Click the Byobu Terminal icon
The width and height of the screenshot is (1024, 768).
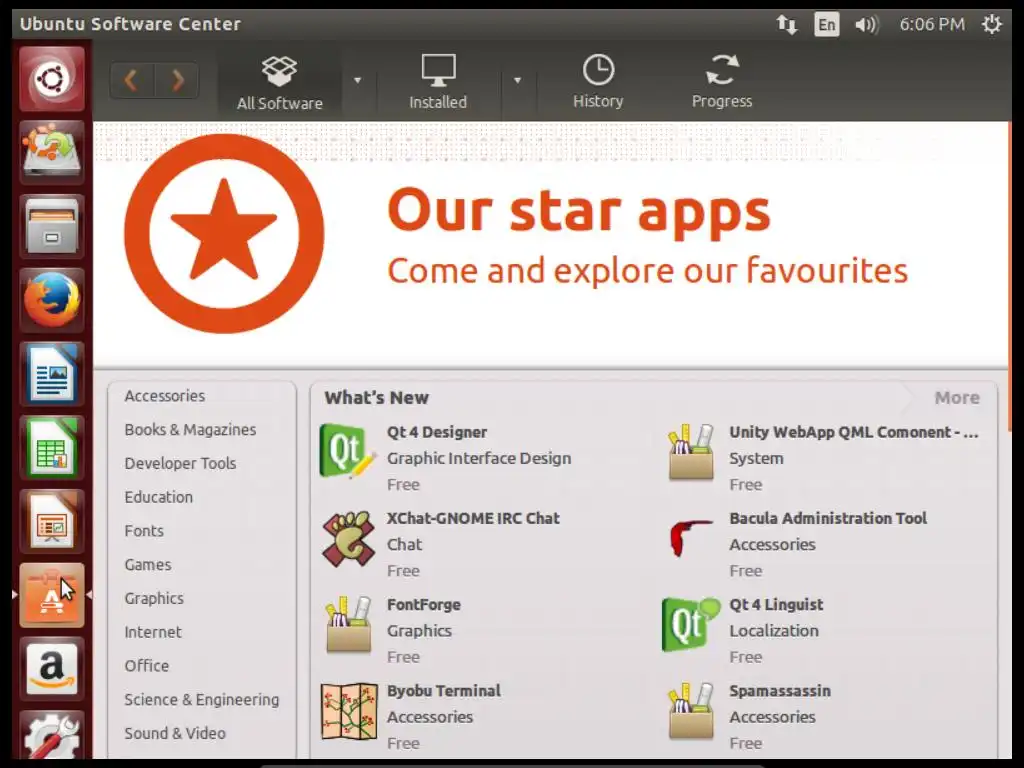click(x=349, y=711)
